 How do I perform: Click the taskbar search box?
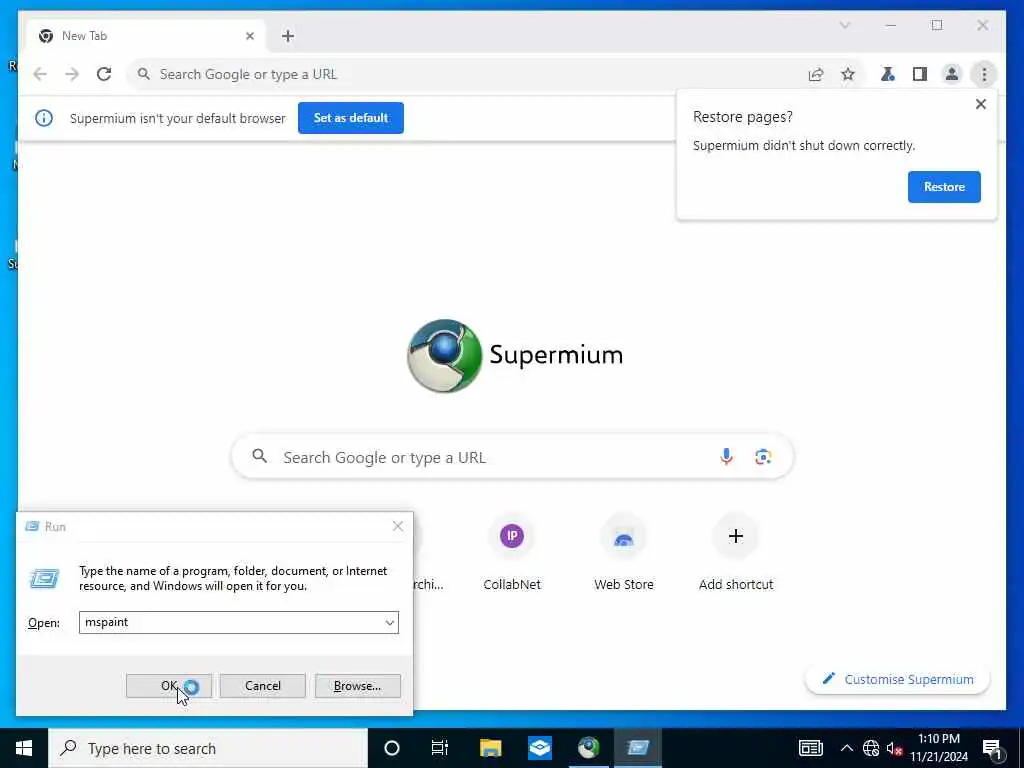[x=208, y=748]
